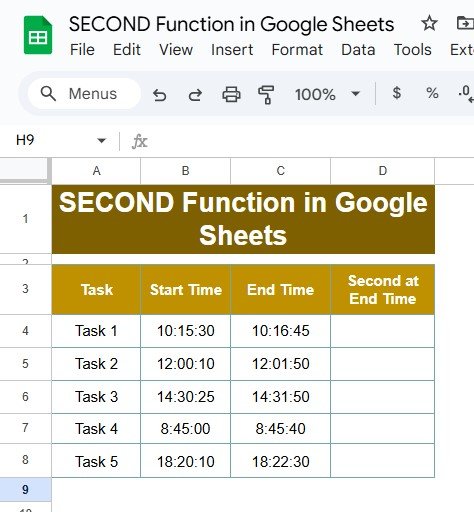Print the sheet with the printer icon

point(231,94)
